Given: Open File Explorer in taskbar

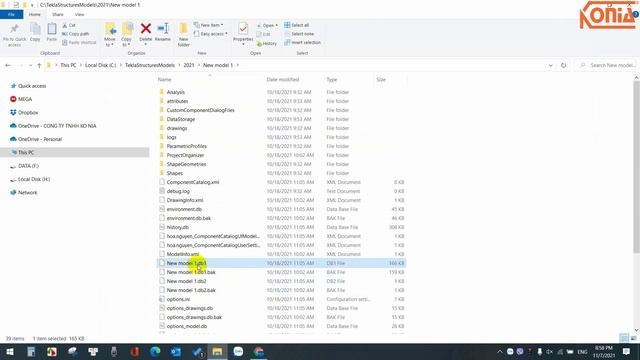Looking at the screenshot, I should [217, 352].
